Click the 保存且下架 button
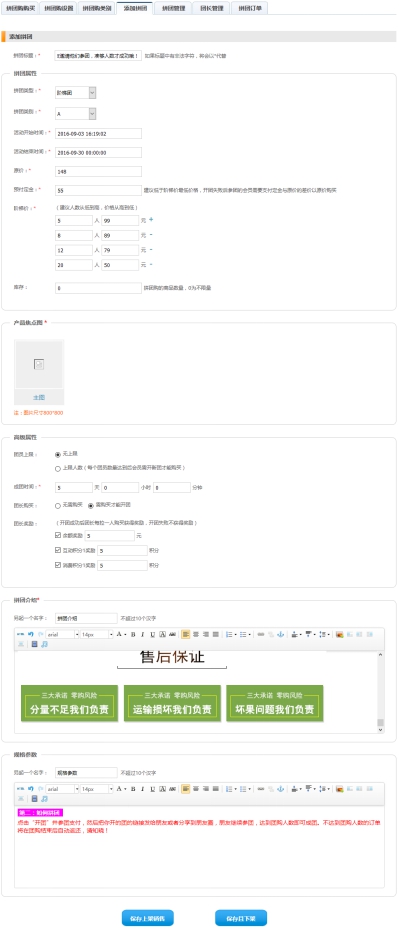 (x=241, y=918)
